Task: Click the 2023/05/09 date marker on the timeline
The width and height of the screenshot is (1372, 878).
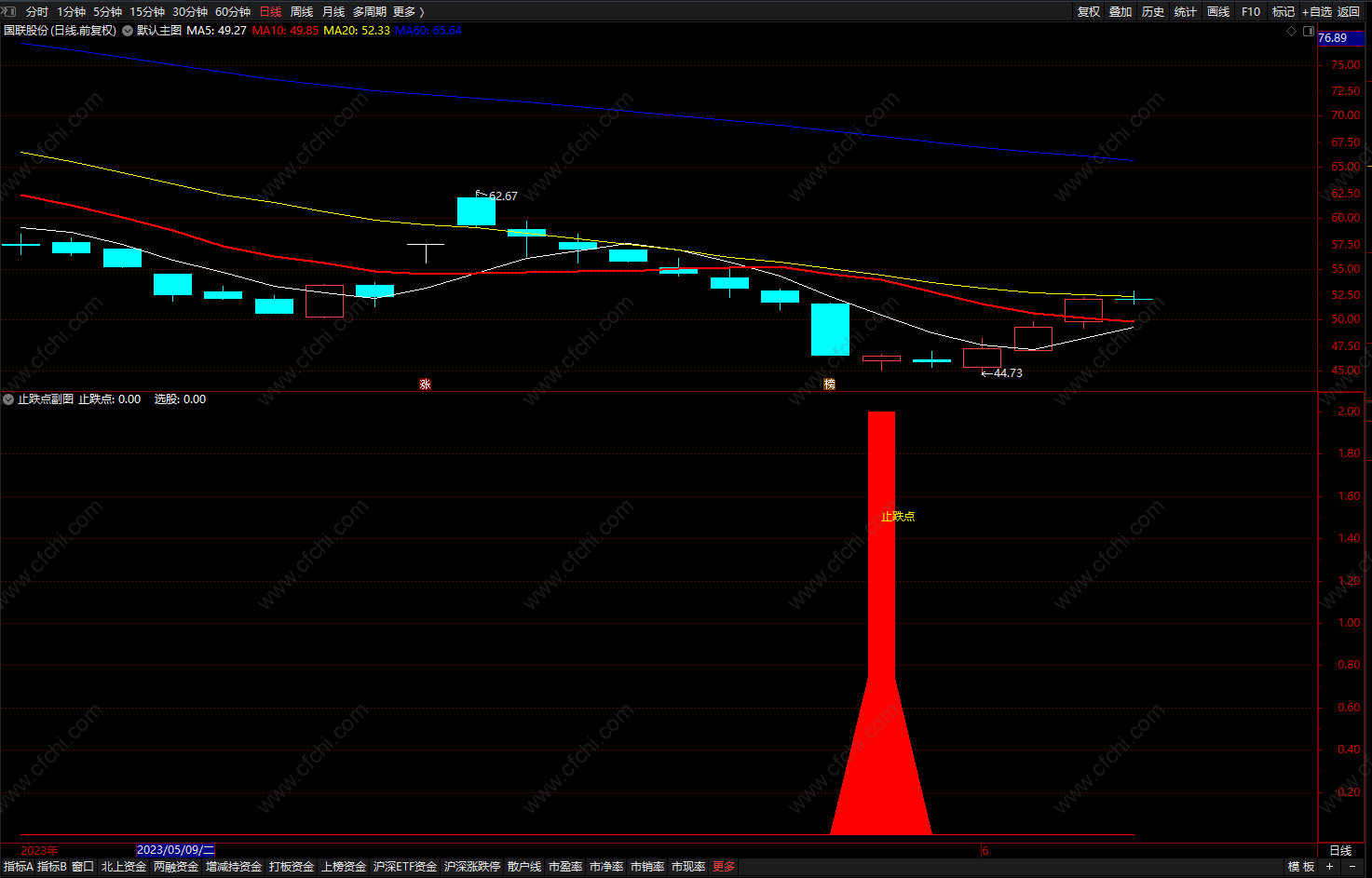Action: click(175, 850)
